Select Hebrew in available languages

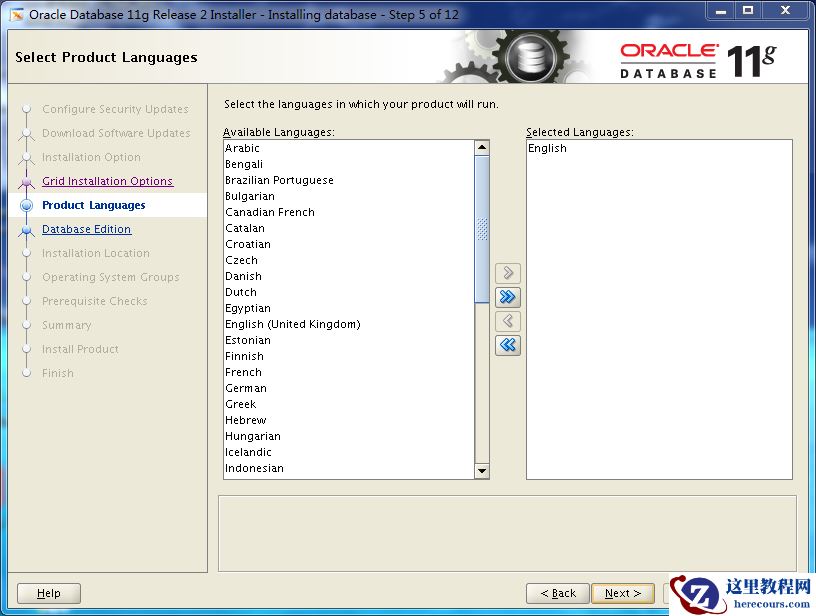349,420
